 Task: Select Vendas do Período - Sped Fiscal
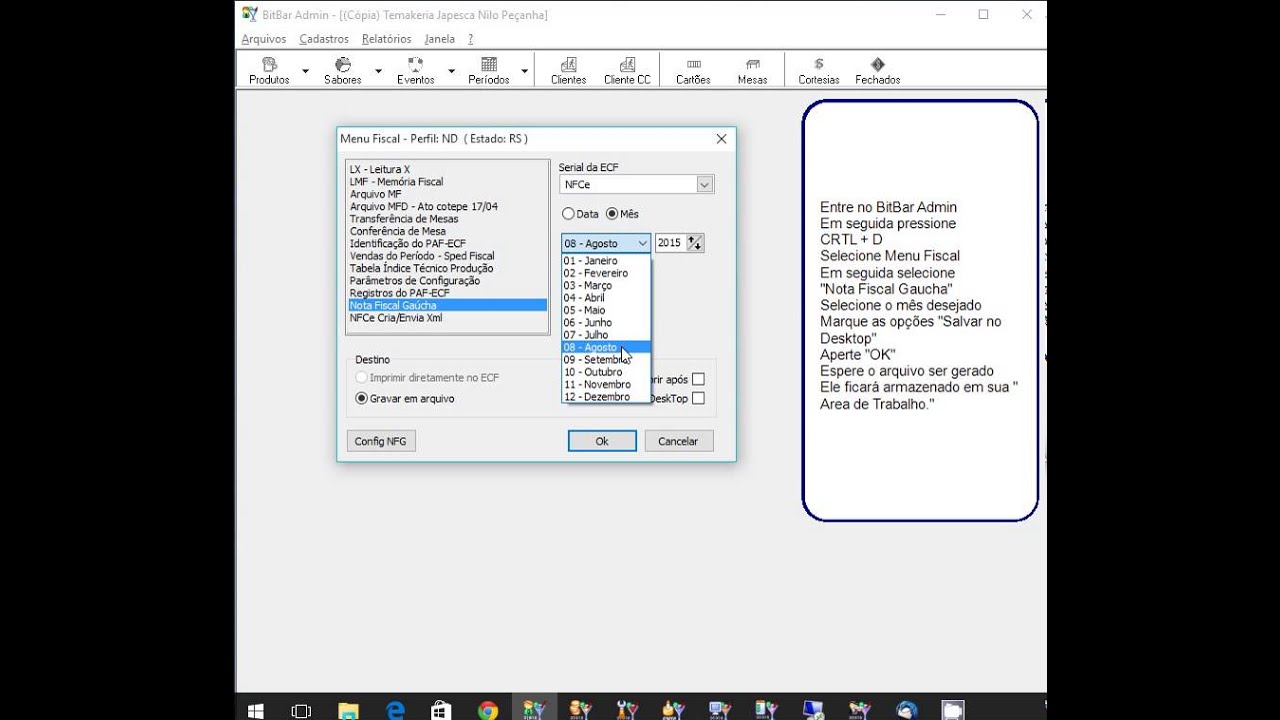pos(447,256)
